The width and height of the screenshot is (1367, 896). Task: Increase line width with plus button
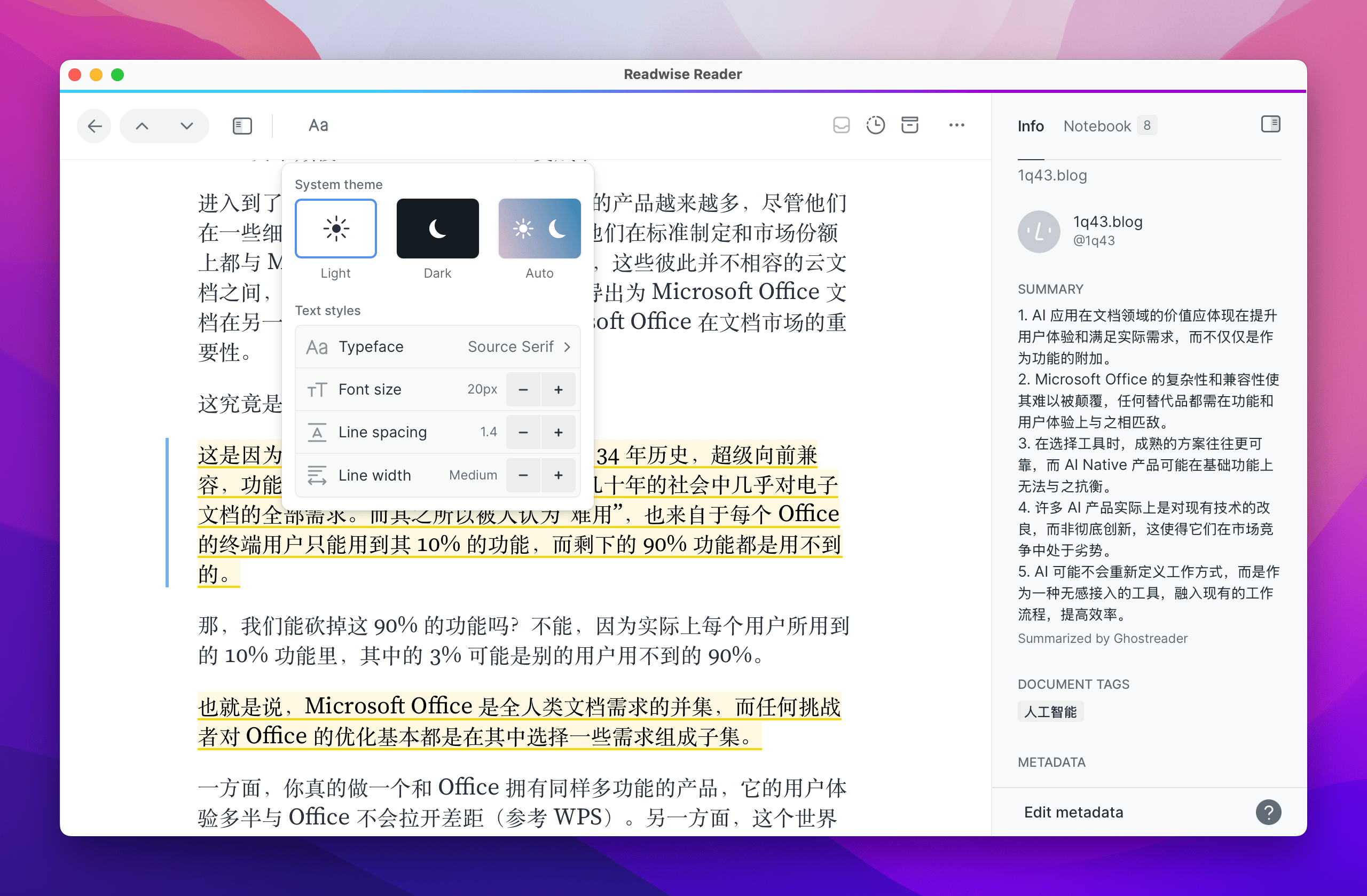point(559,476)
